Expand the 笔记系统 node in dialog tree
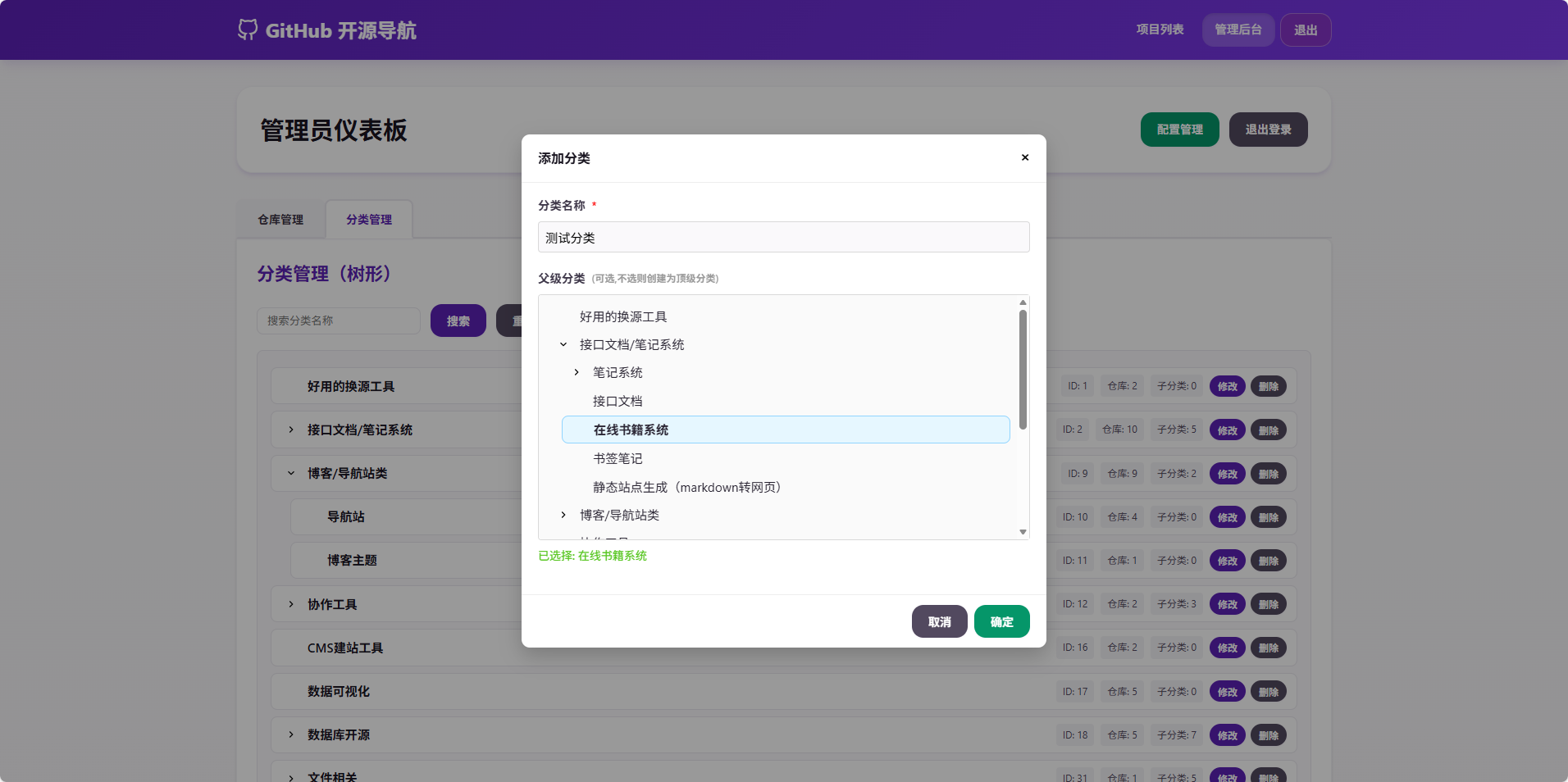 point(577,373)
